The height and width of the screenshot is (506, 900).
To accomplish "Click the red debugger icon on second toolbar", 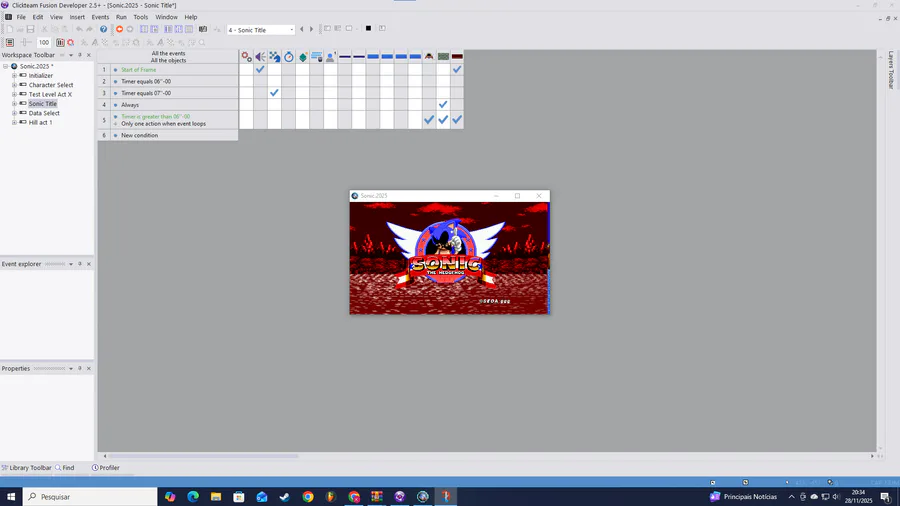I will point(71,42).
